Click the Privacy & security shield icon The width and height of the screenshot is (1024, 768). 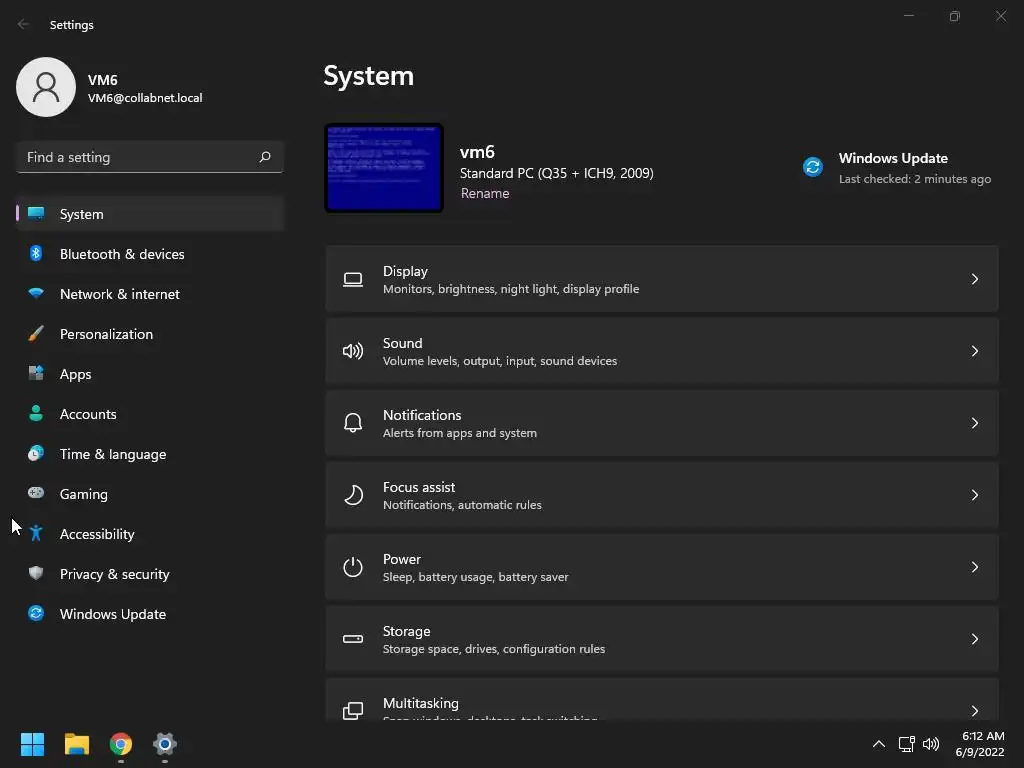click(x=36, y=573)
